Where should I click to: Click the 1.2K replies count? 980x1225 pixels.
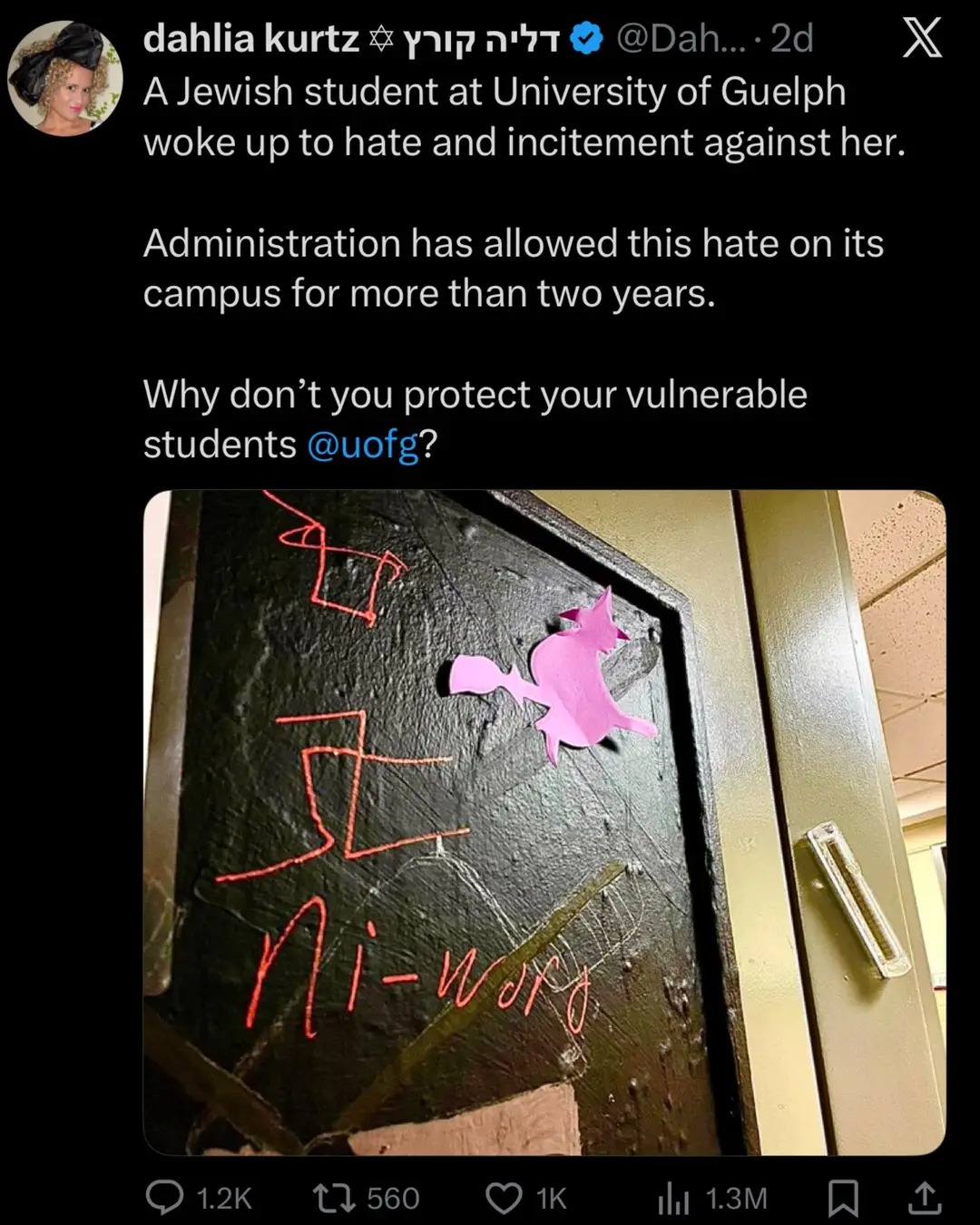click(x=223, y=1199)
